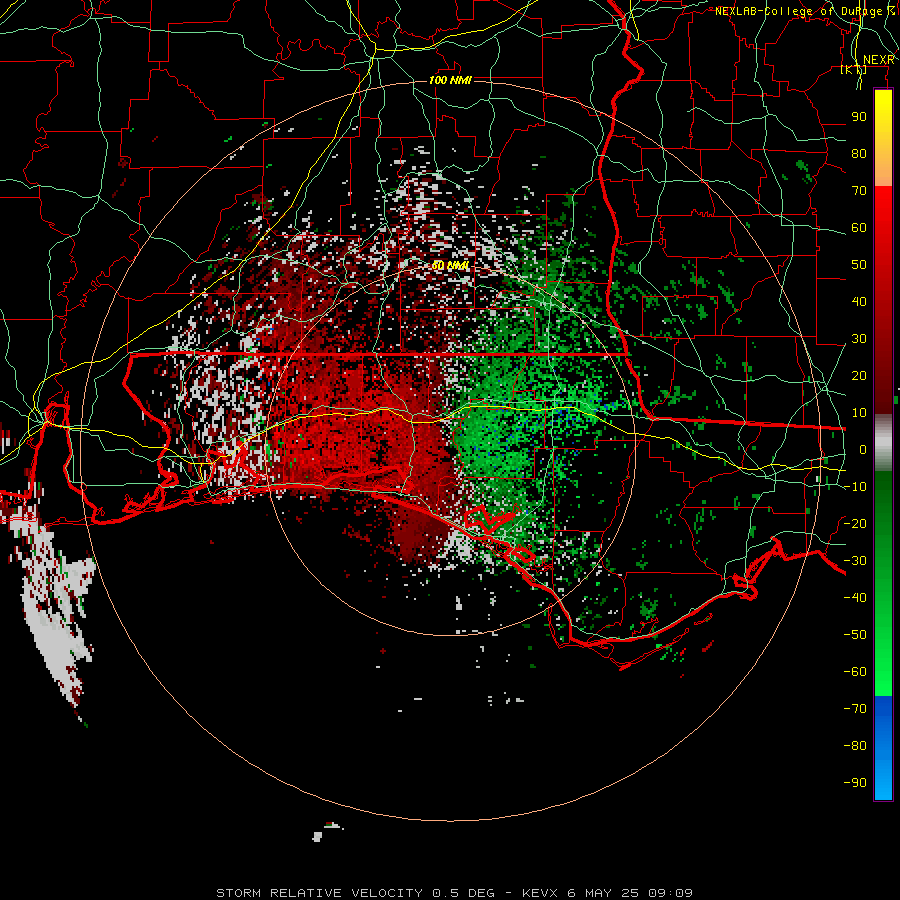Click the "50 NMI" range ring label

(451, 266)
